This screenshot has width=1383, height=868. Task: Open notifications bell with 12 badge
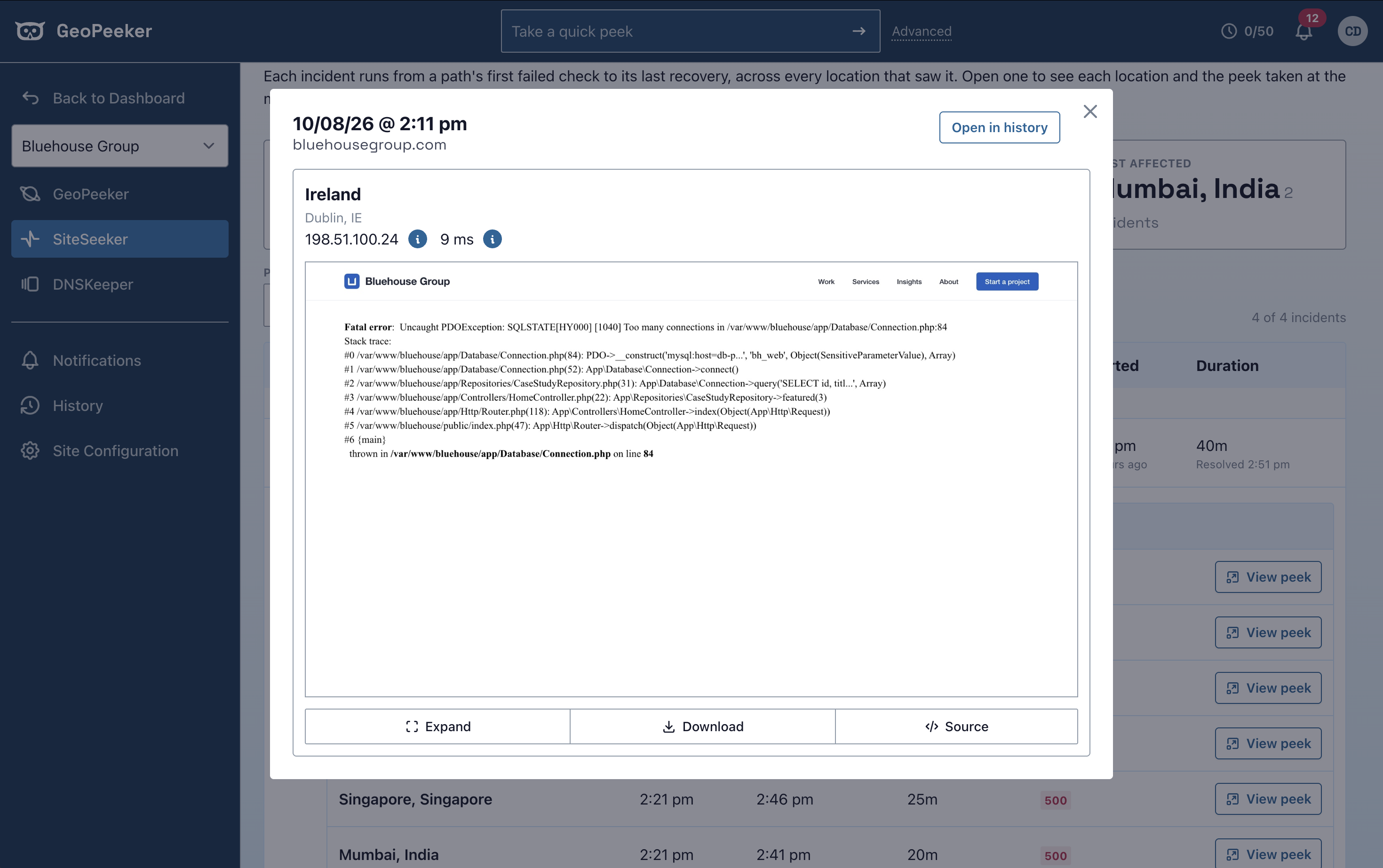(1304, 31)
